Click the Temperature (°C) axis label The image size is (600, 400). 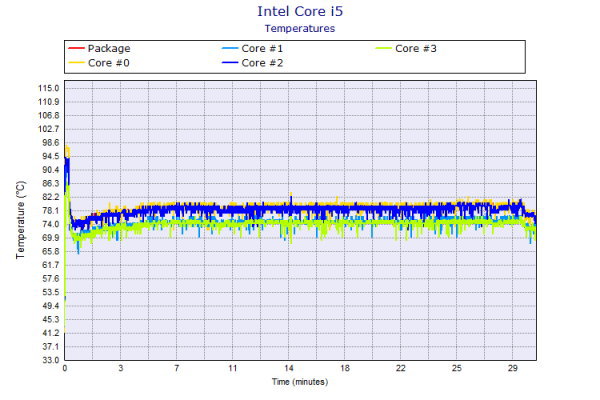[20, 220]
